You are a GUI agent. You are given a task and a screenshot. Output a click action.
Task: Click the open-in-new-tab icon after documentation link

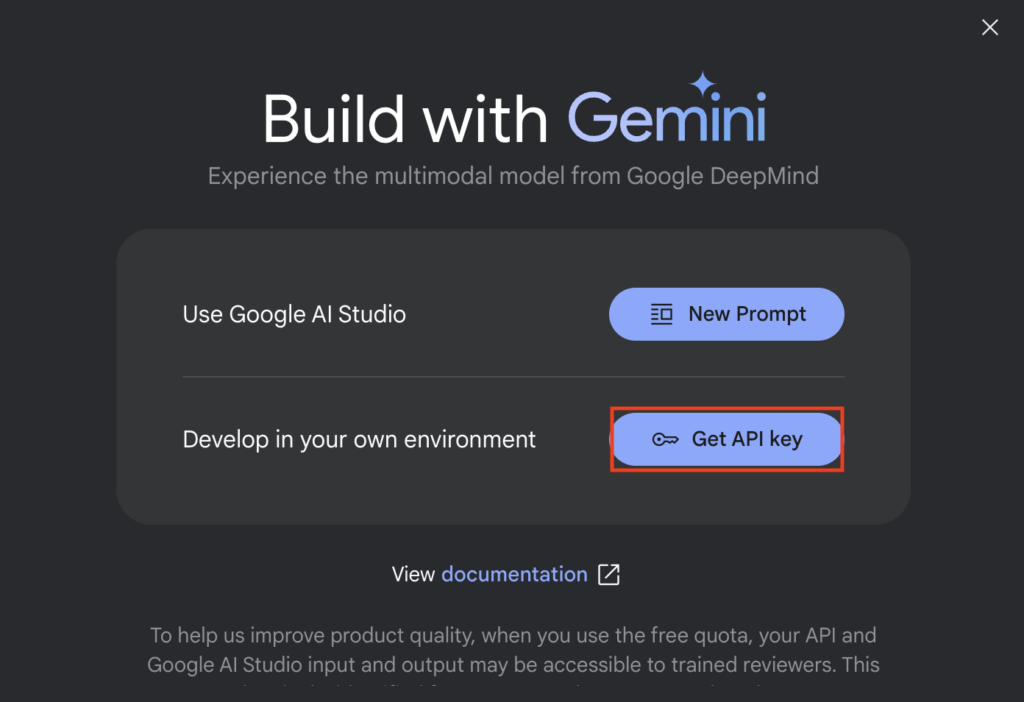pos(610,574)
